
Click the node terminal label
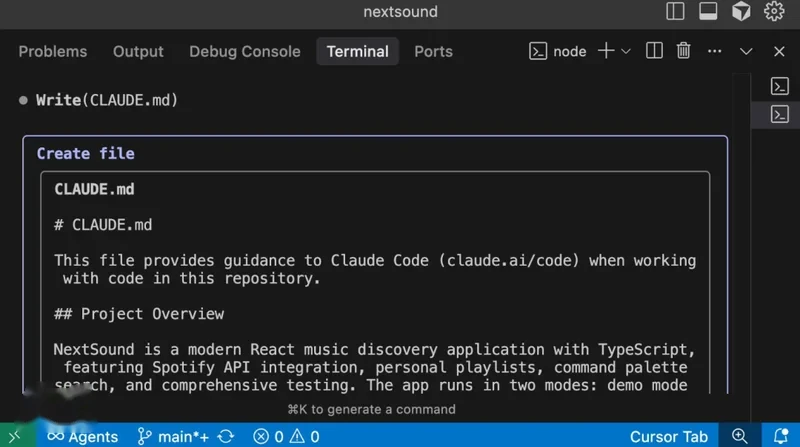point(569,52)
